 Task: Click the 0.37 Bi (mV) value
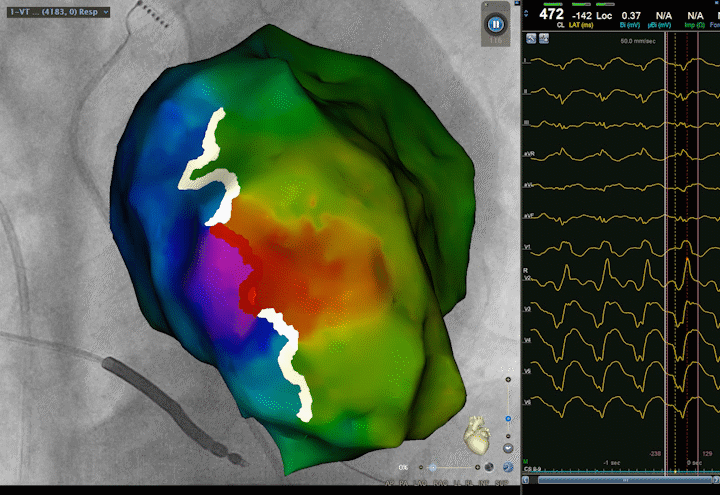(631, 16)
